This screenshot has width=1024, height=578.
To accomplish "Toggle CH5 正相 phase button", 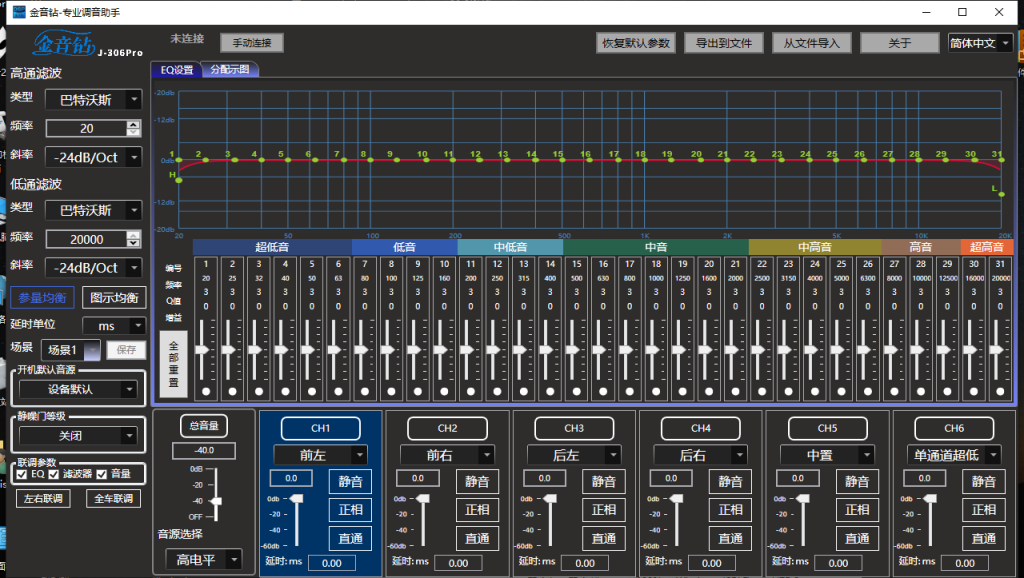I will coord(857,510).
